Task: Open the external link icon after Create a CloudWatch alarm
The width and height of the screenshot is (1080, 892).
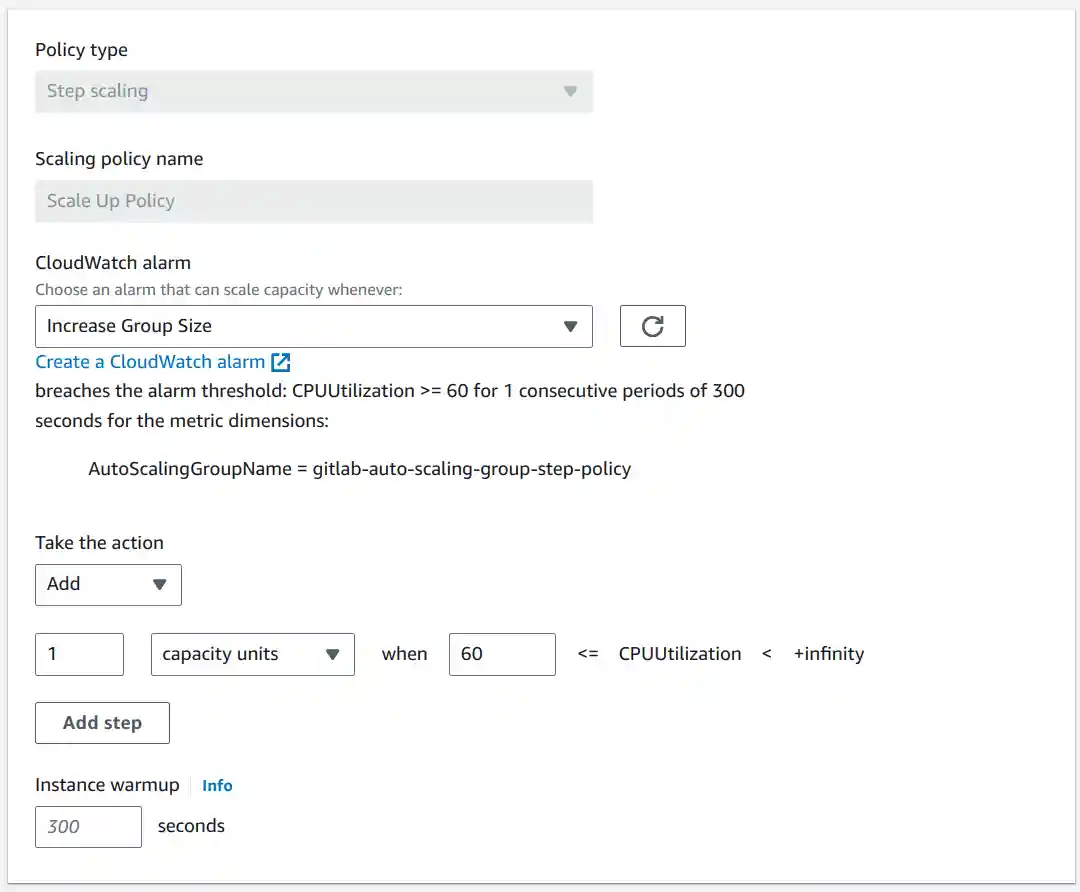Action: (282, 361)
